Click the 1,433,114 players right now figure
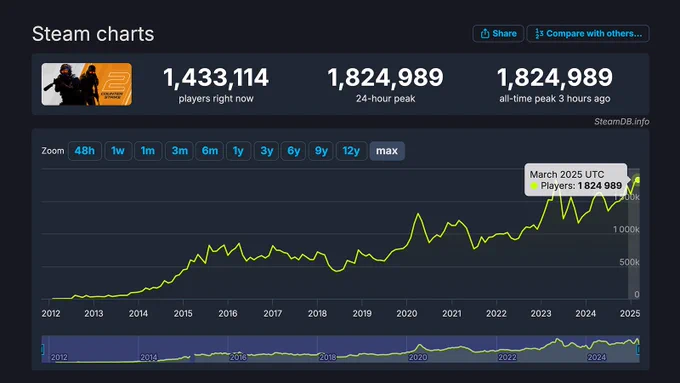Screen dimensions: 680x383 (x=216, y=78)
